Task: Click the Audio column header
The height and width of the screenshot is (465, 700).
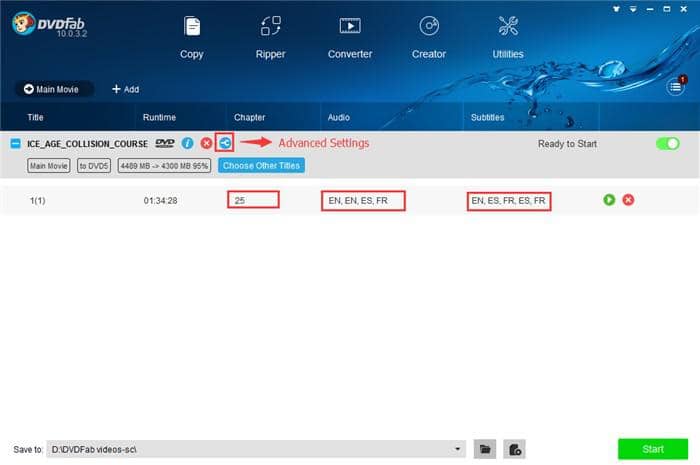Action: (339, 117)
